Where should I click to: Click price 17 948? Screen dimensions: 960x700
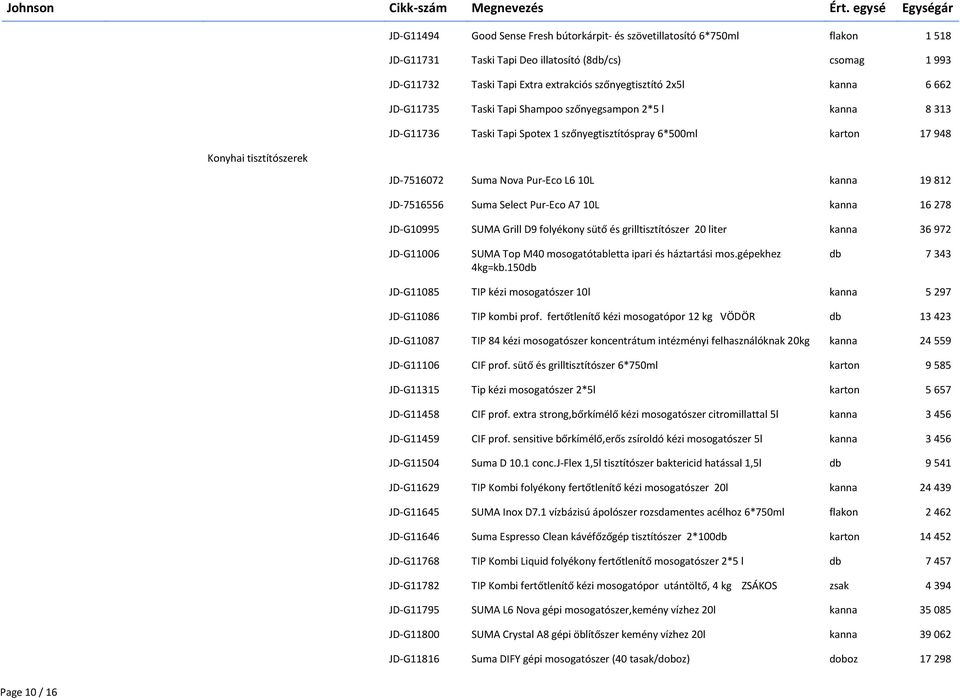[x=936, y=134]
